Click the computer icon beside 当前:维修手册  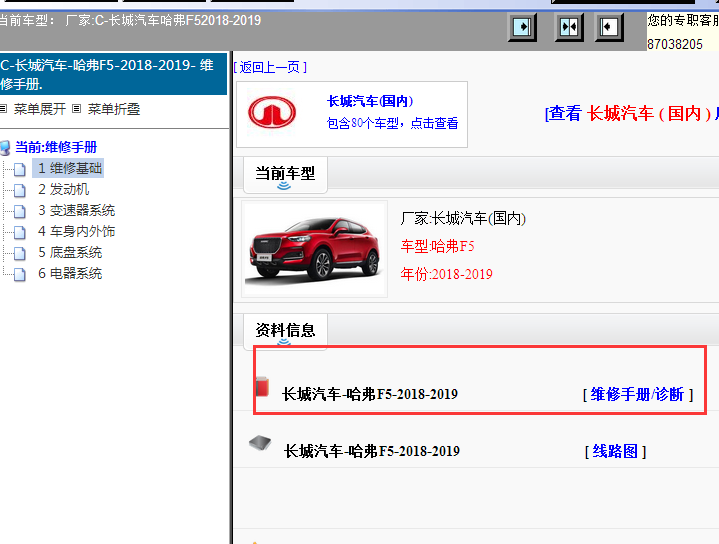(5, 148)
